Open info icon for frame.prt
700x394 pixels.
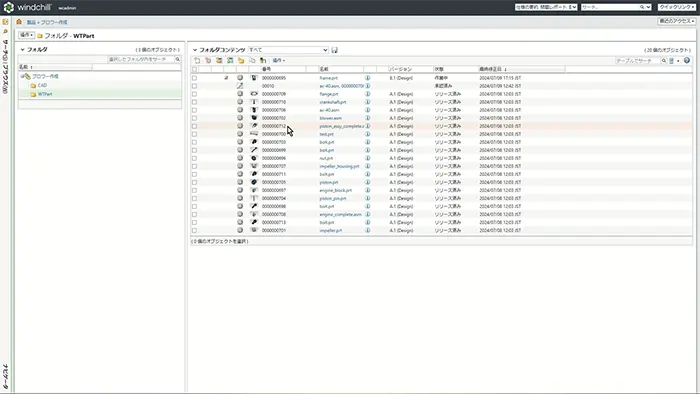tap(367, 78)
